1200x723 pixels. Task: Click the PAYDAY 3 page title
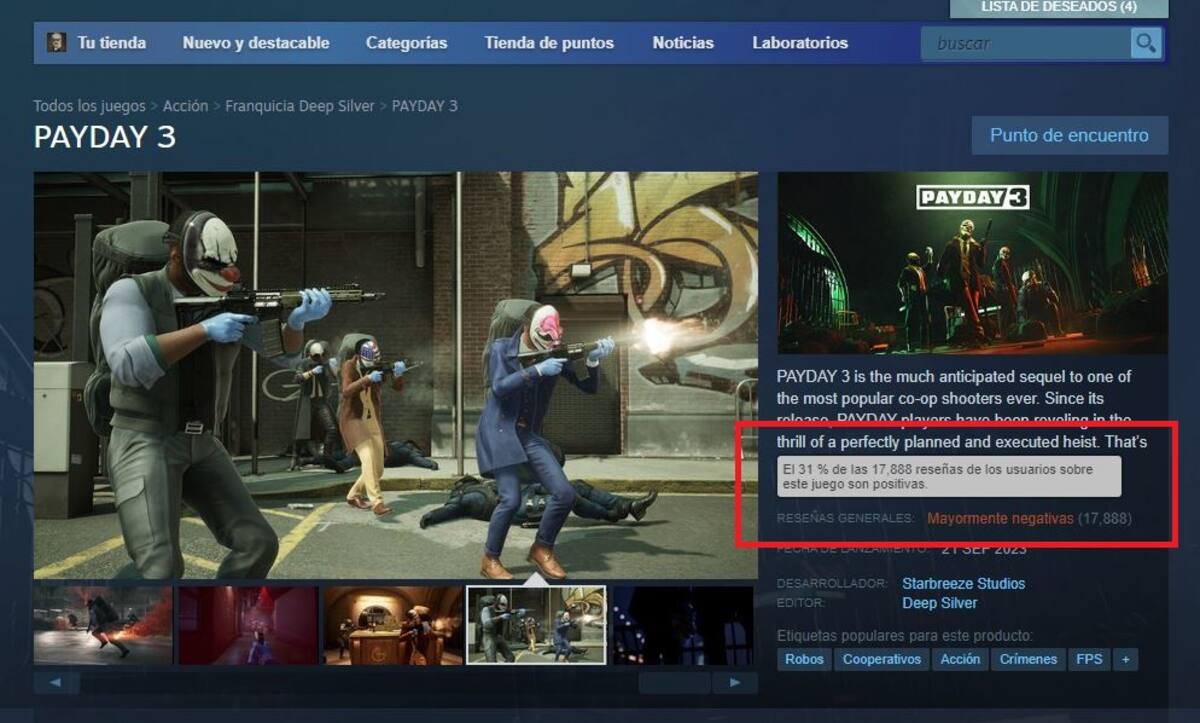(105, 137)
